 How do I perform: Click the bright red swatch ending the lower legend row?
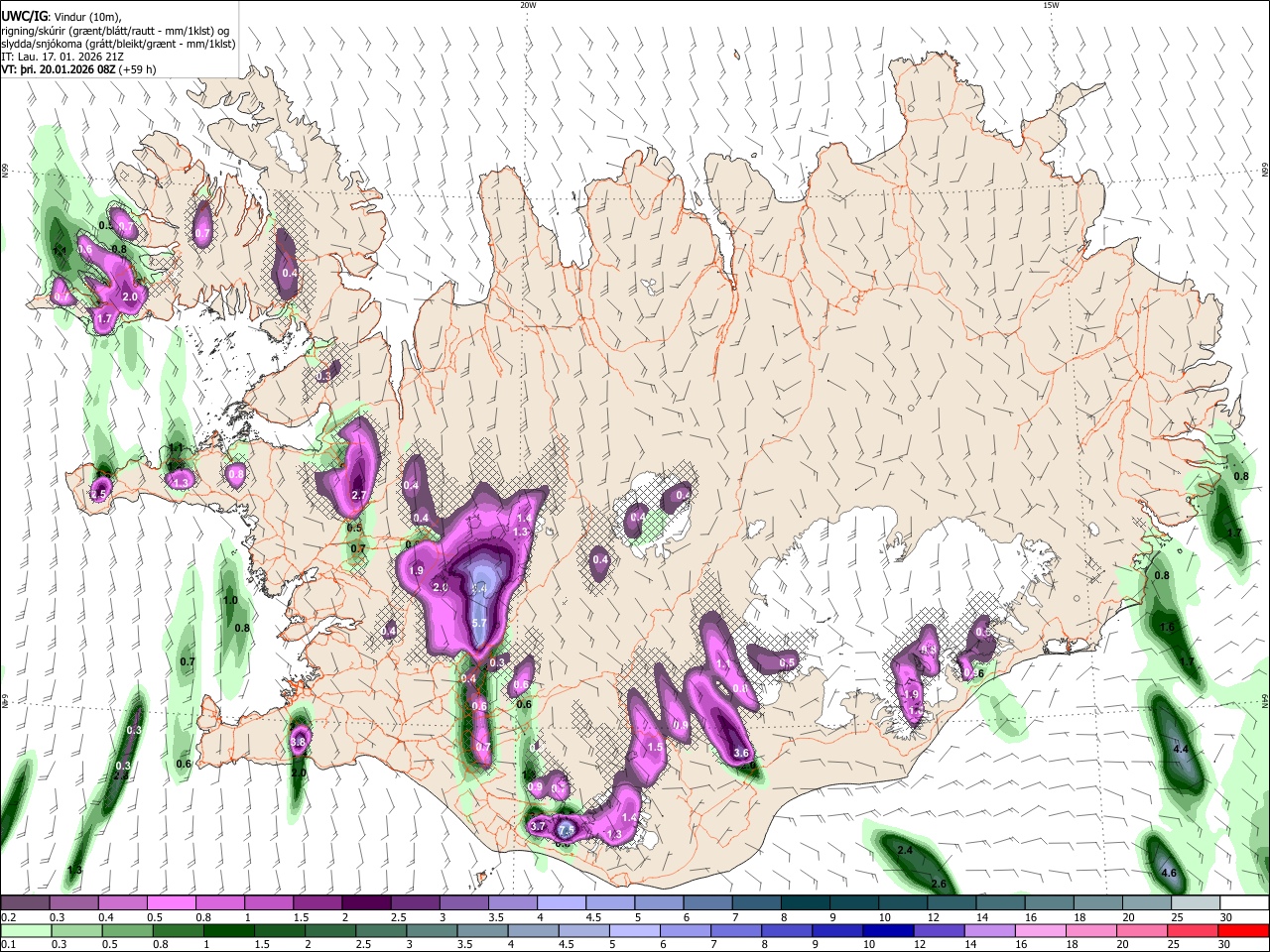pyautogui.click(x=1242, y=930)
